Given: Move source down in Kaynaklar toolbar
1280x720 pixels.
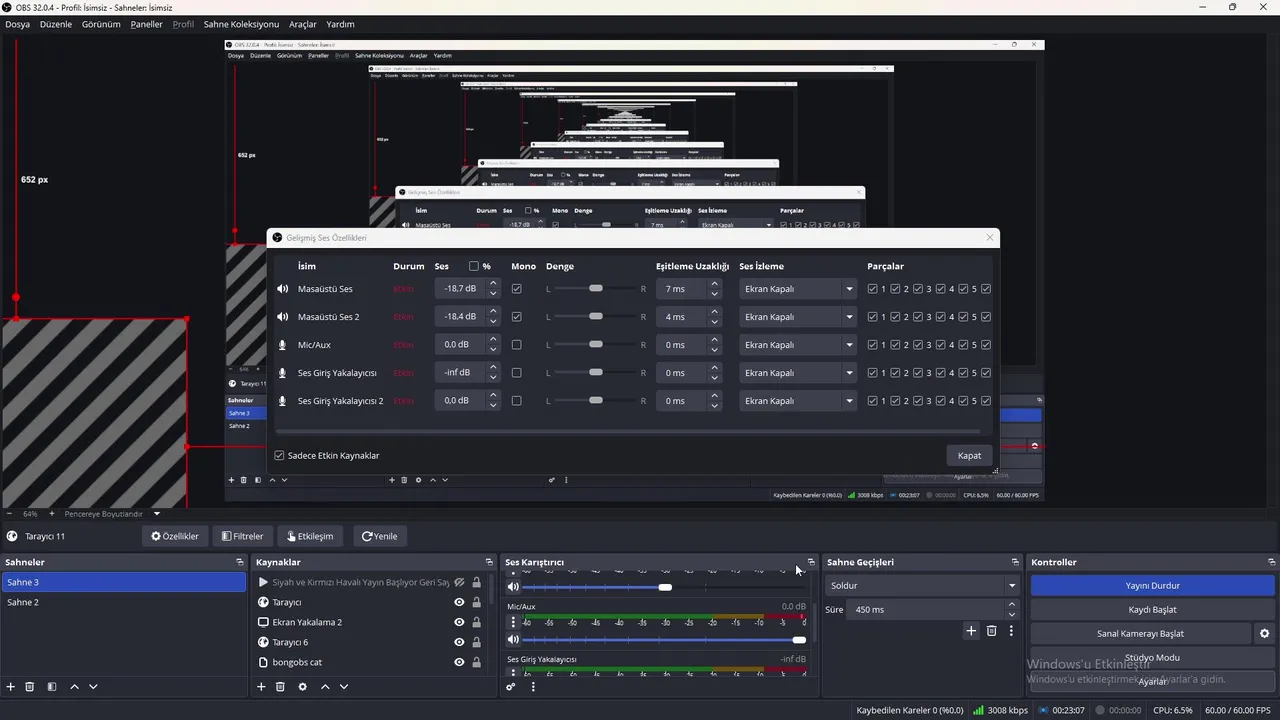Looking at the screenshot, I should click(x=344, y=687).
